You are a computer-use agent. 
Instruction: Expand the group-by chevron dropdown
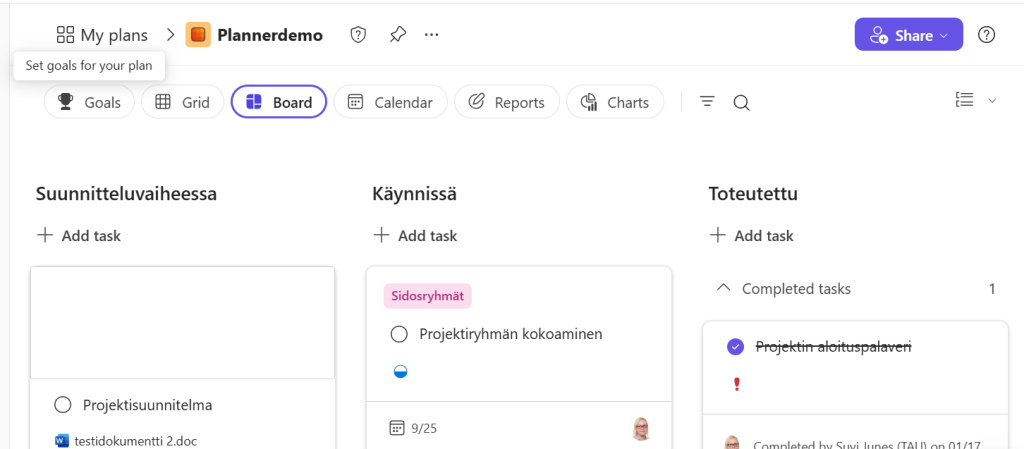coord(992,101)
